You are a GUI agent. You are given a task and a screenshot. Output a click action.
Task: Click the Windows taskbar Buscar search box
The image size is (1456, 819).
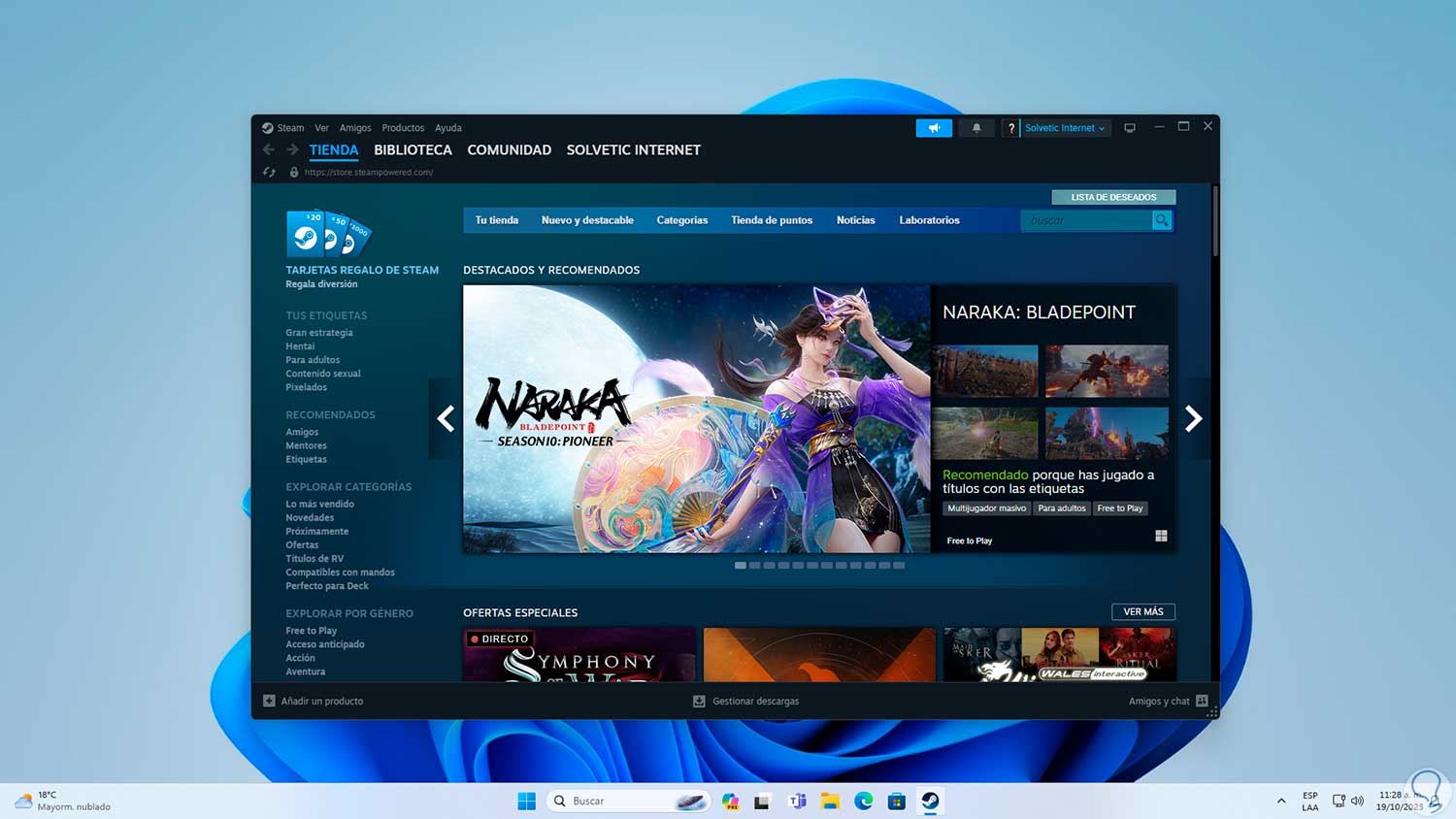(628, 801)
